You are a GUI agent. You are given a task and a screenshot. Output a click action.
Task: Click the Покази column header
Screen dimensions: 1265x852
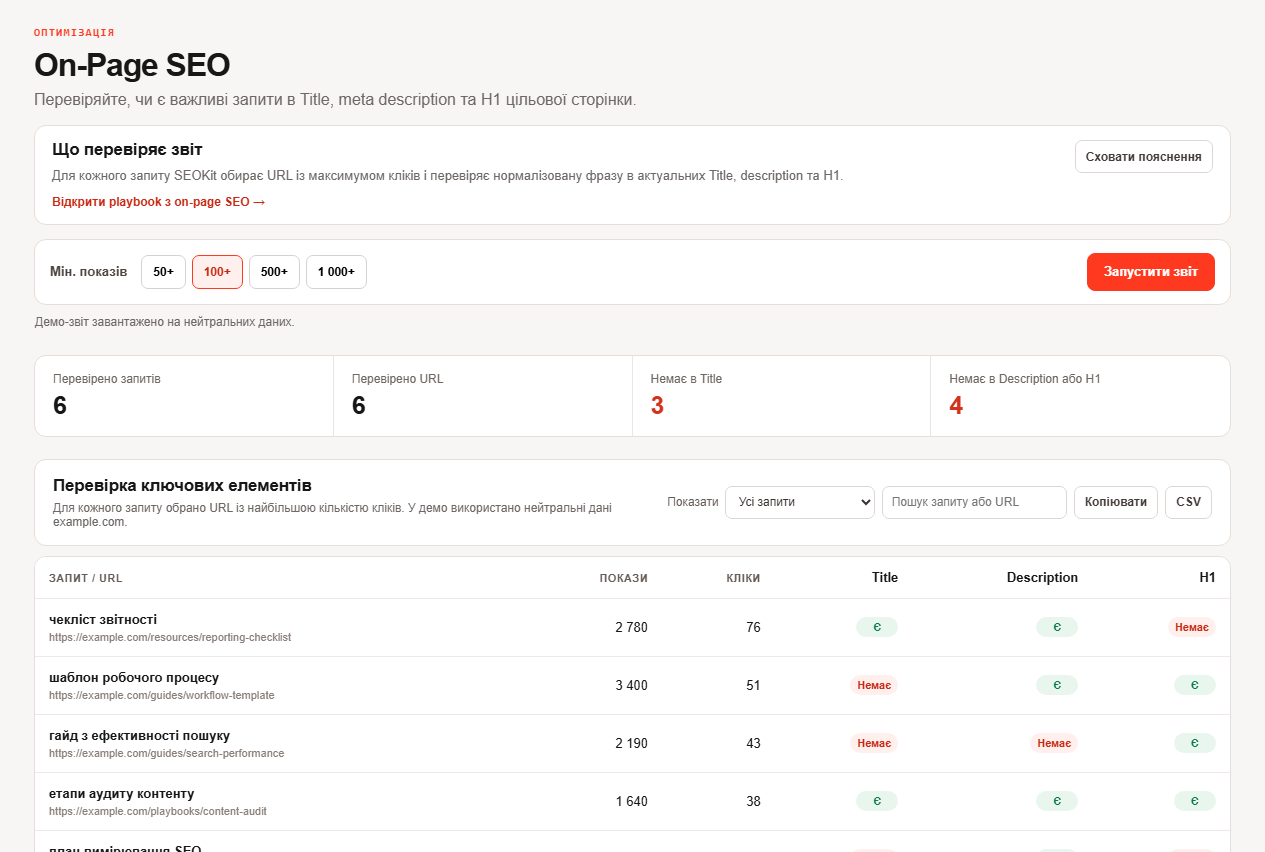coord(624,578)
